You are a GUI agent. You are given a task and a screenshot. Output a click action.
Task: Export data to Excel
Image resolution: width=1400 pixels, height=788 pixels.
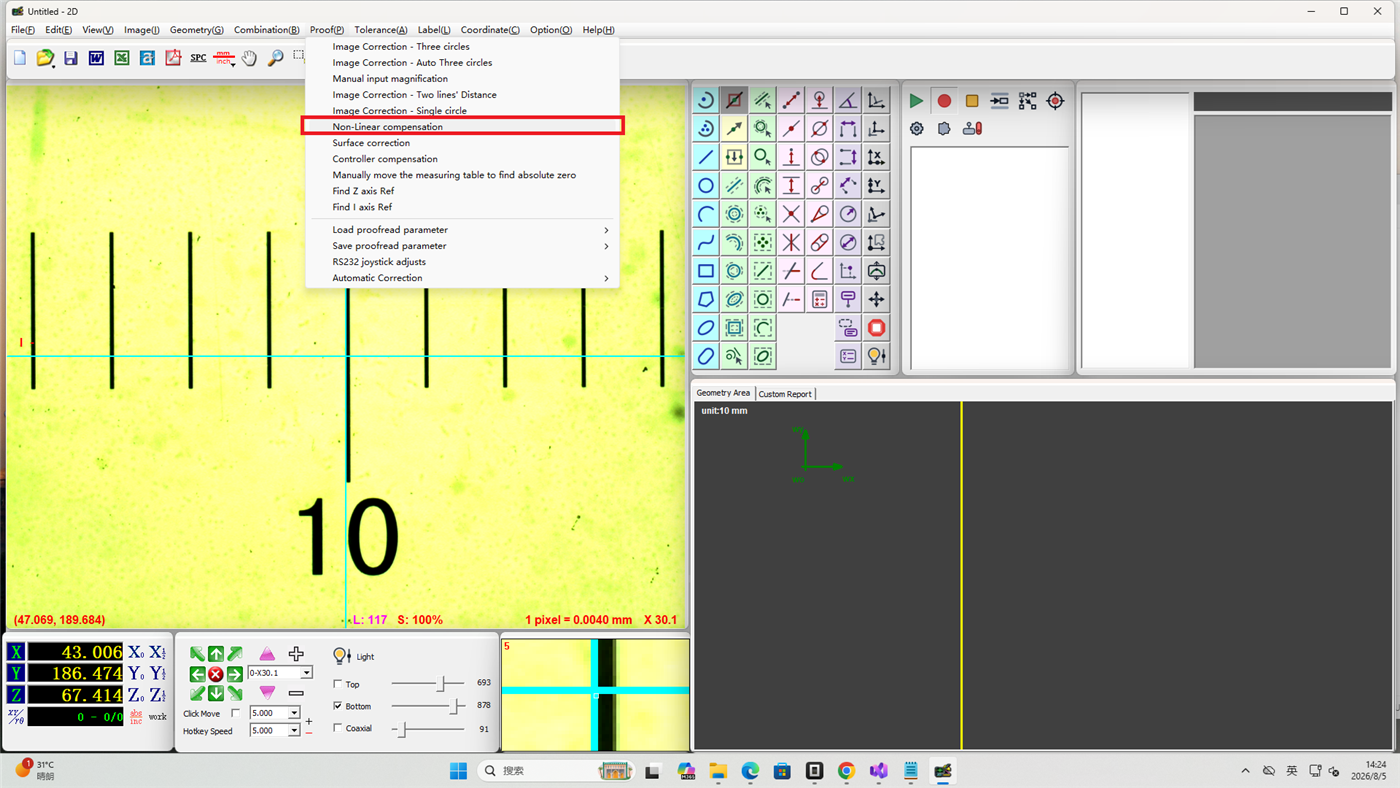coord(122,58)
